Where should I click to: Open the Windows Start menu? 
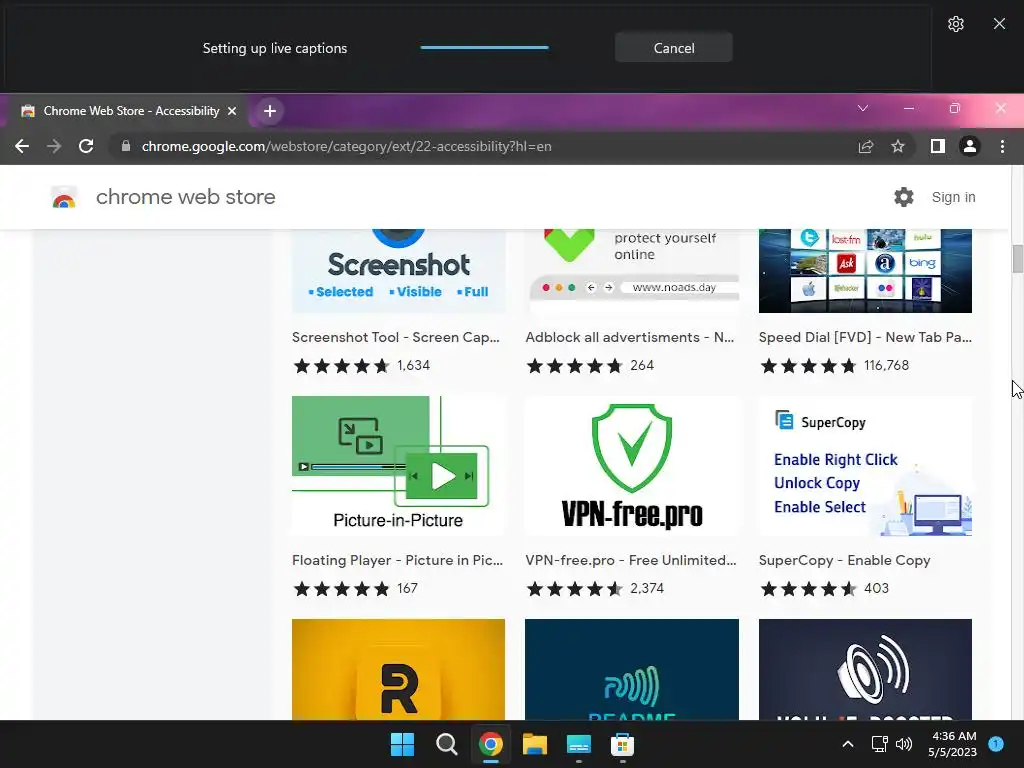coord(402,744)
